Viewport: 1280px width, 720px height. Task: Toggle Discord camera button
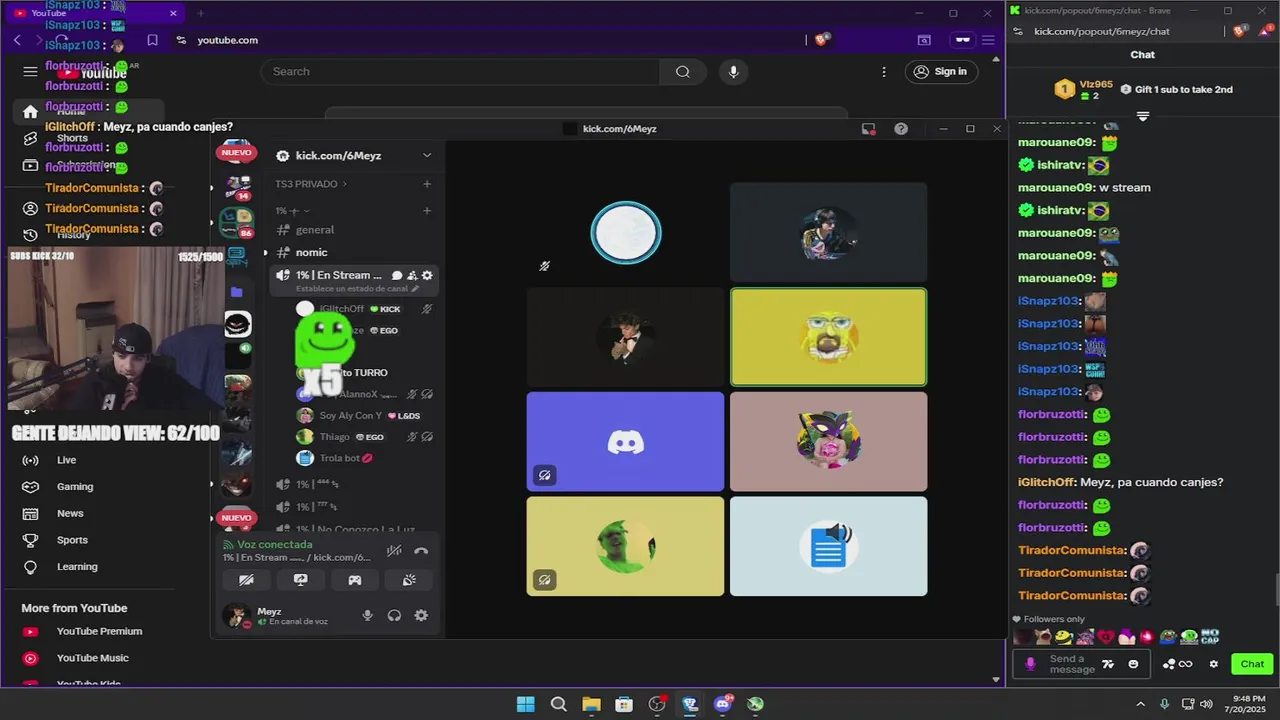(246, 580)
